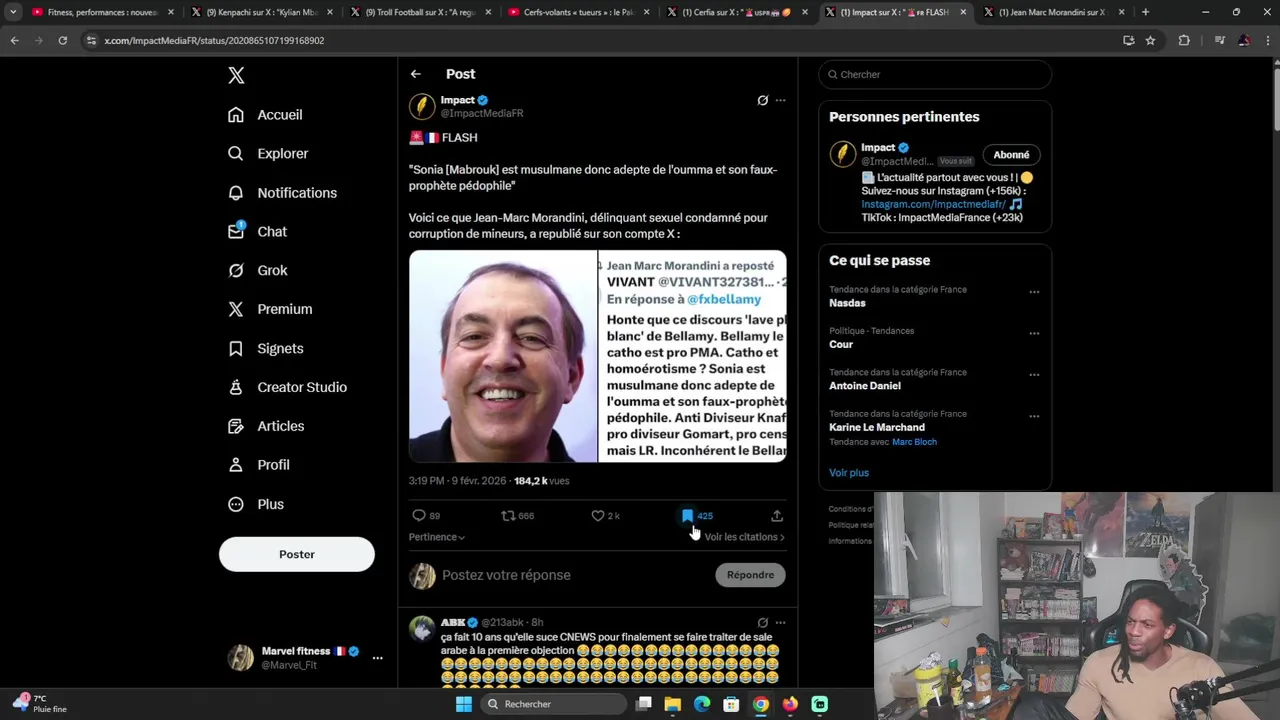Open instagram.com/impactmediafr link
The height and width of the screenshot is (720, 1280).
click(934, 204)
